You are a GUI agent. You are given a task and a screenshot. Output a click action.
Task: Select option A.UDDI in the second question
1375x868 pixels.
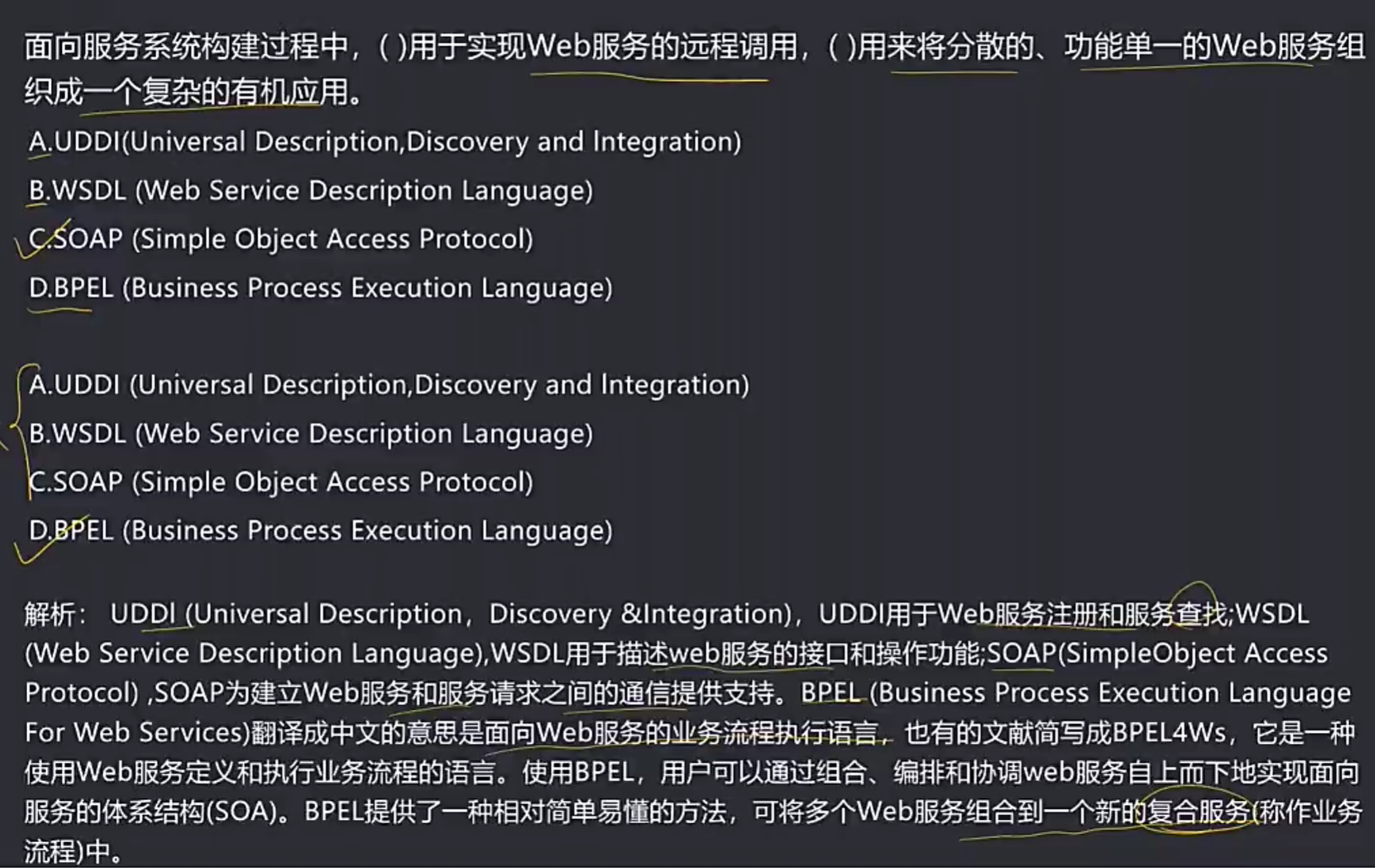click(x=387, y=384)
